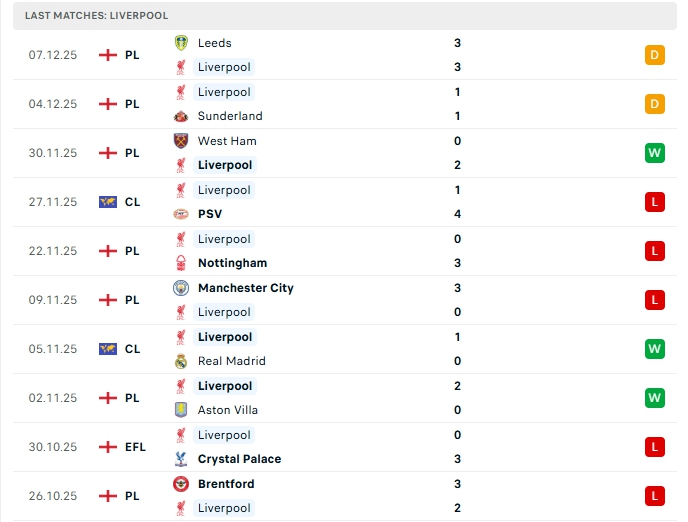The width and height of the screenshot is (688, 522).
Task: Click the PSV club crest icon
Action: [x=181, y=214]
